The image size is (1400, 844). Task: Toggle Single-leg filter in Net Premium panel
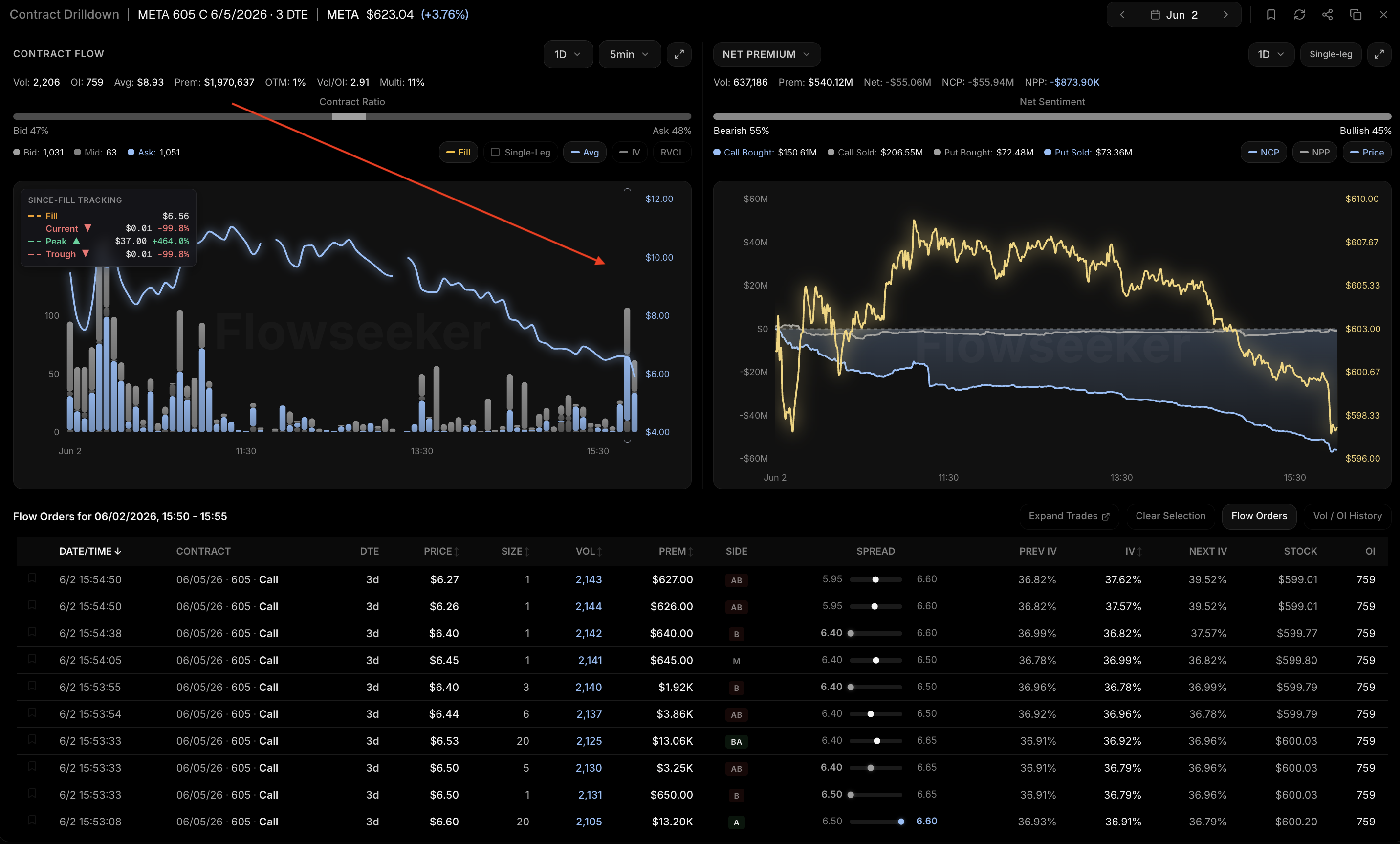coord(1331,55)
